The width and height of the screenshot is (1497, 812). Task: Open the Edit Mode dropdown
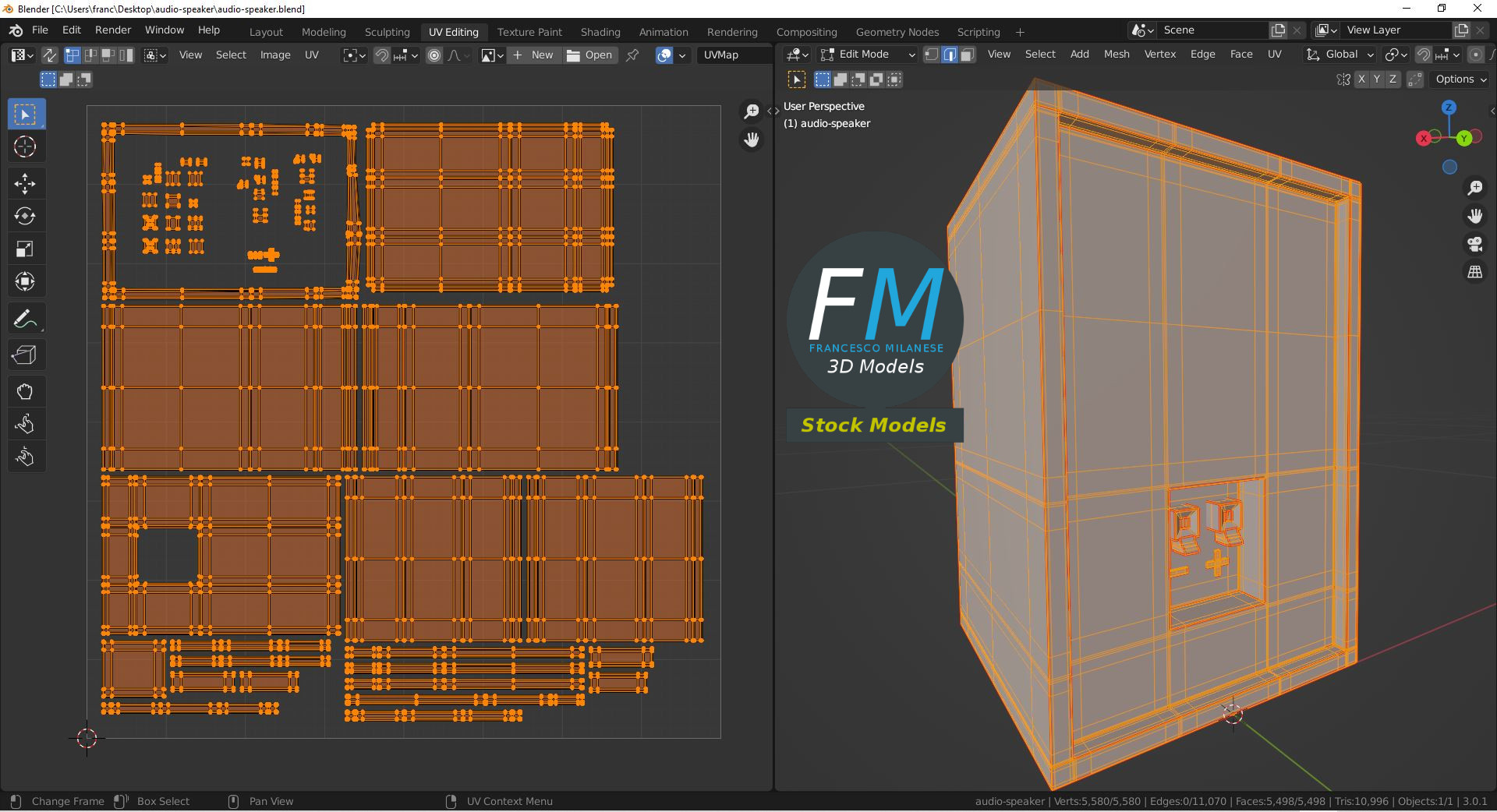(867, 55)
